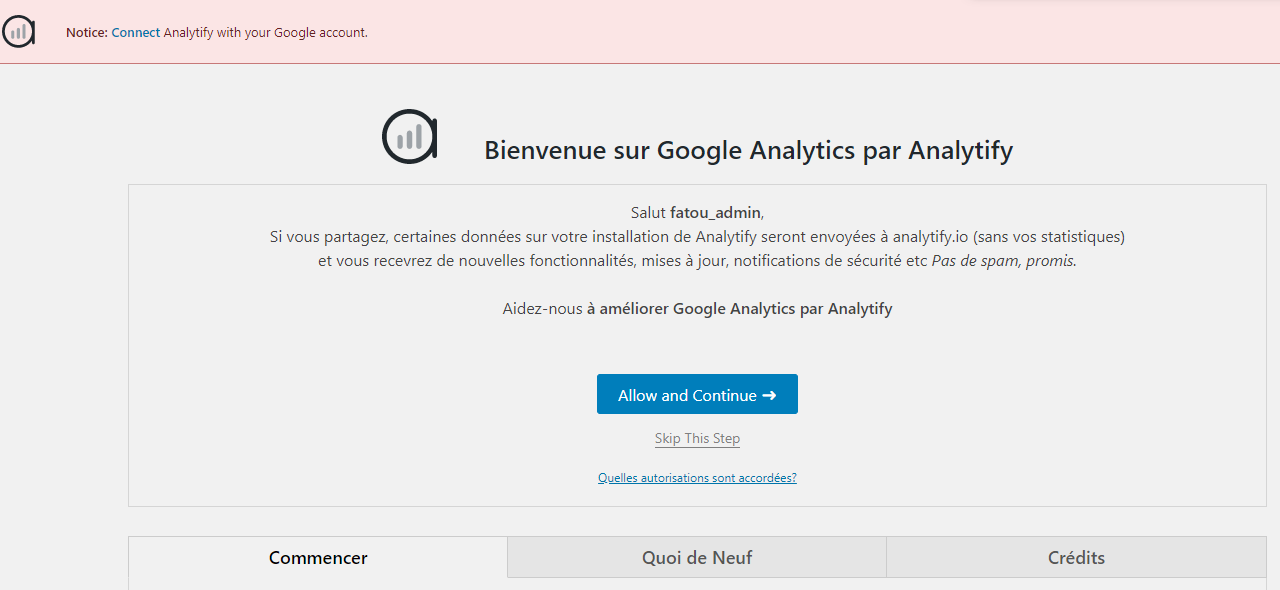
Task: Switch to the Commencer tab
Action: coord(318,557)
